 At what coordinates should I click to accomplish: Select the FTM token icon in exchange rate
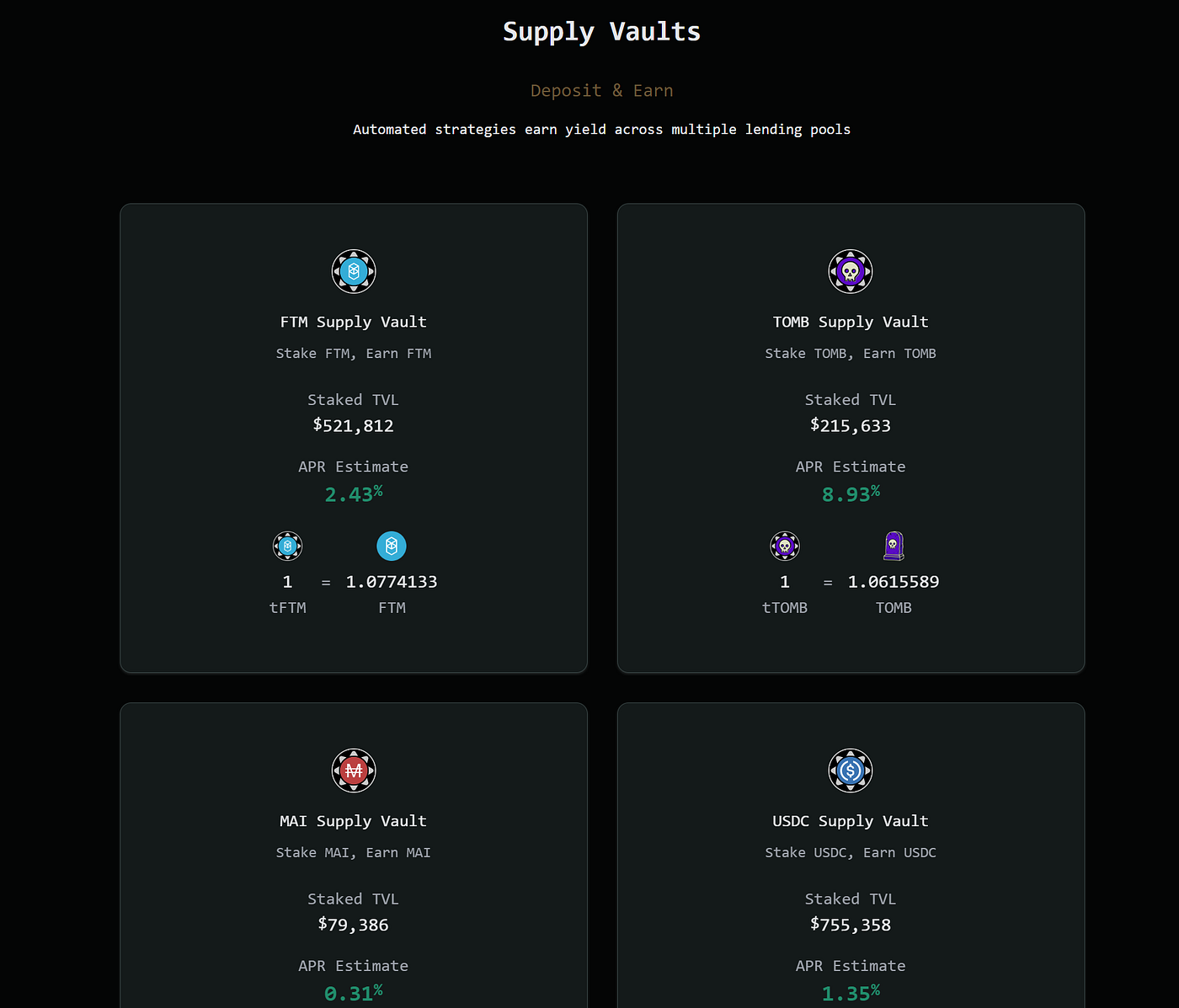coord(392,546)
